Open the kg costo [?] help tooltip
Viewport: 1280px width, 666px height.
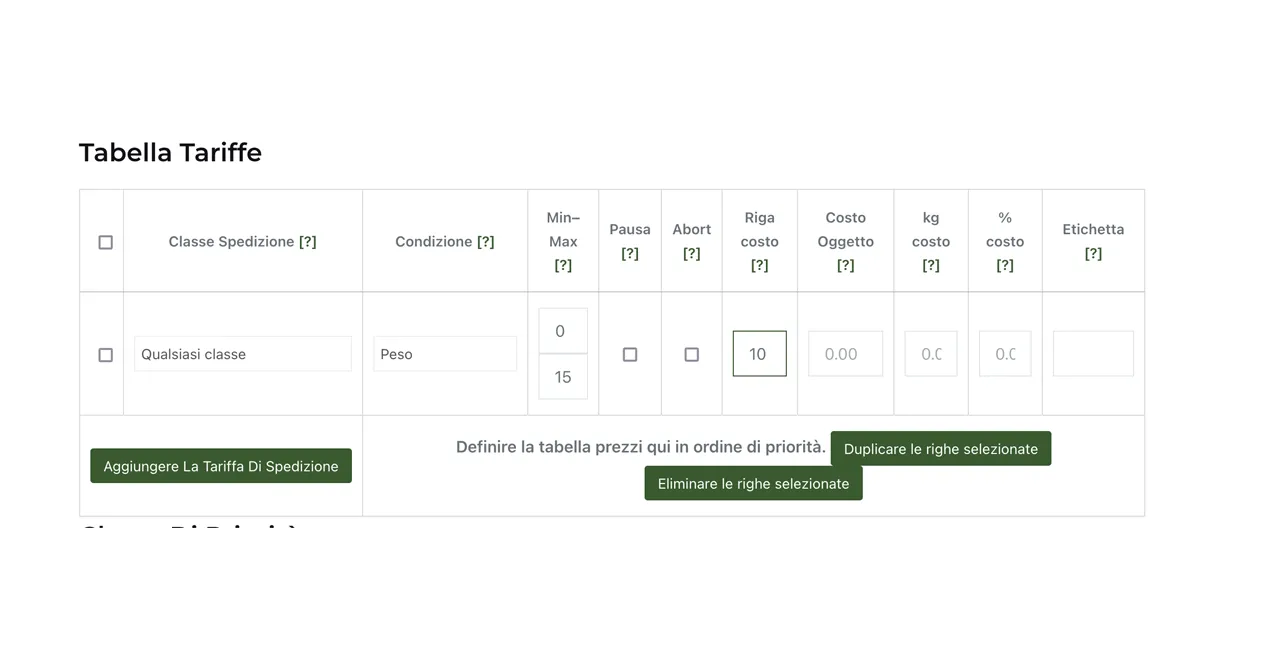click(931, 266)
